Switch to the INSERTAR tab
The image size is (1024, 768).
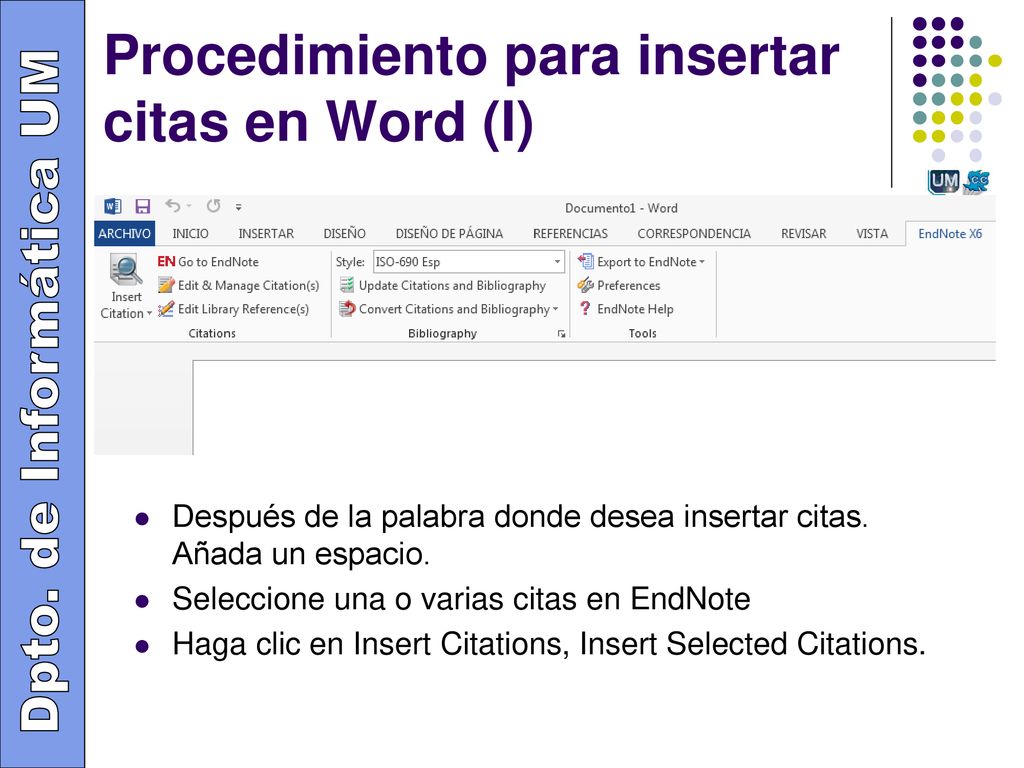pyautogui.click(x=266, y=233)
